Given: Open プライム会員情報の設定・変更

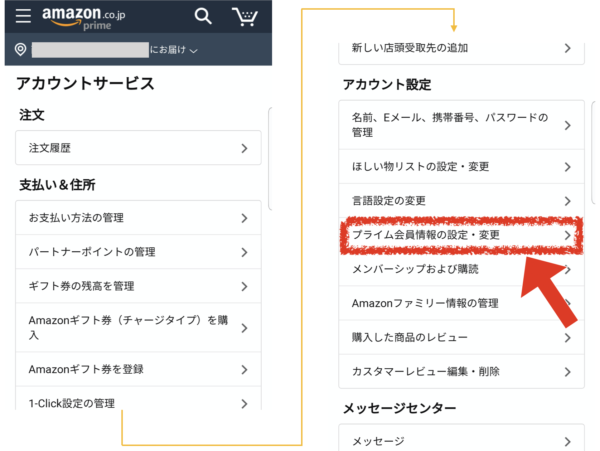Looking at the screenshot, I should click(x=461, y=235).
